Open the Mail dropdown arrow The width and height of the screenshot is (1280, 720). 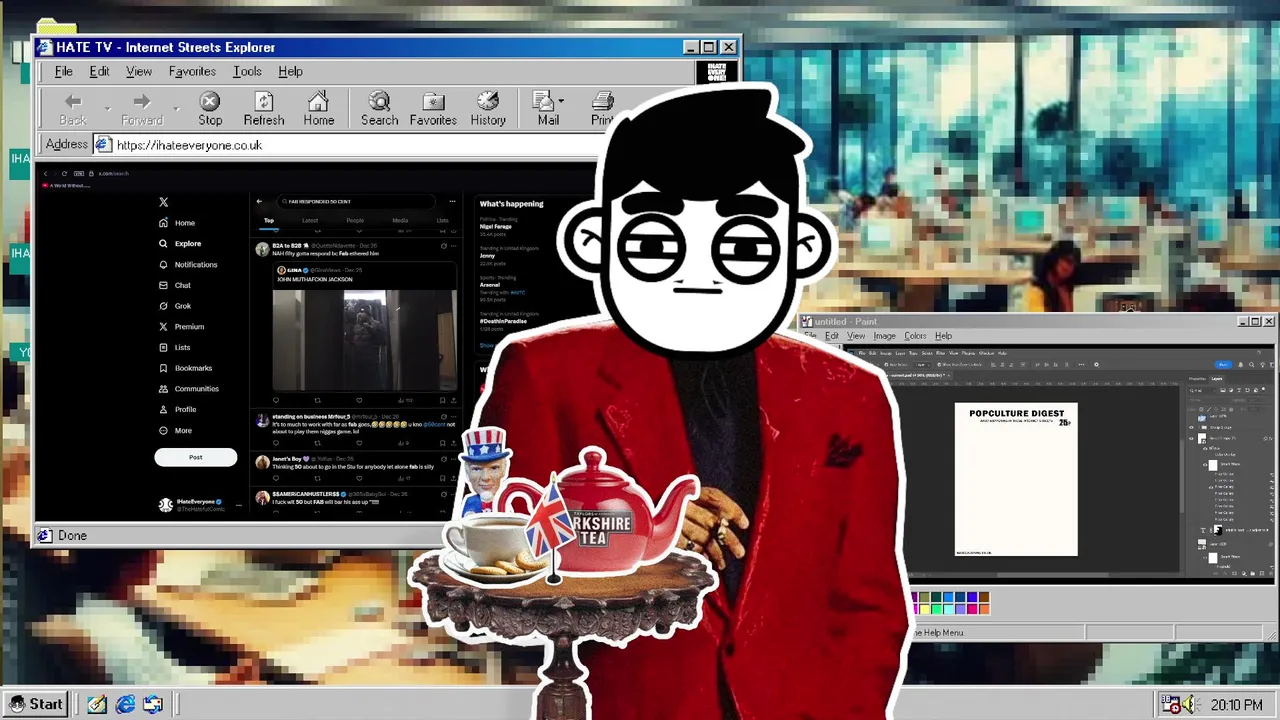(561, 101)
